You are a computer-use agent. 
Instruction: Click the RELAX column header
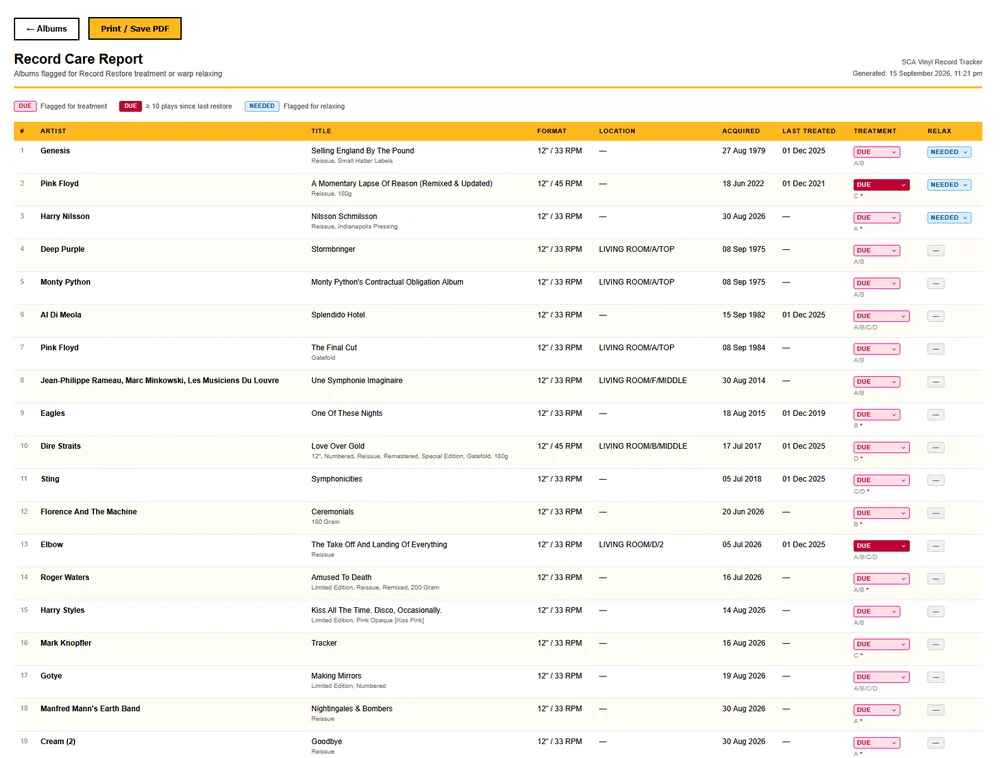(x=939, y=131)
